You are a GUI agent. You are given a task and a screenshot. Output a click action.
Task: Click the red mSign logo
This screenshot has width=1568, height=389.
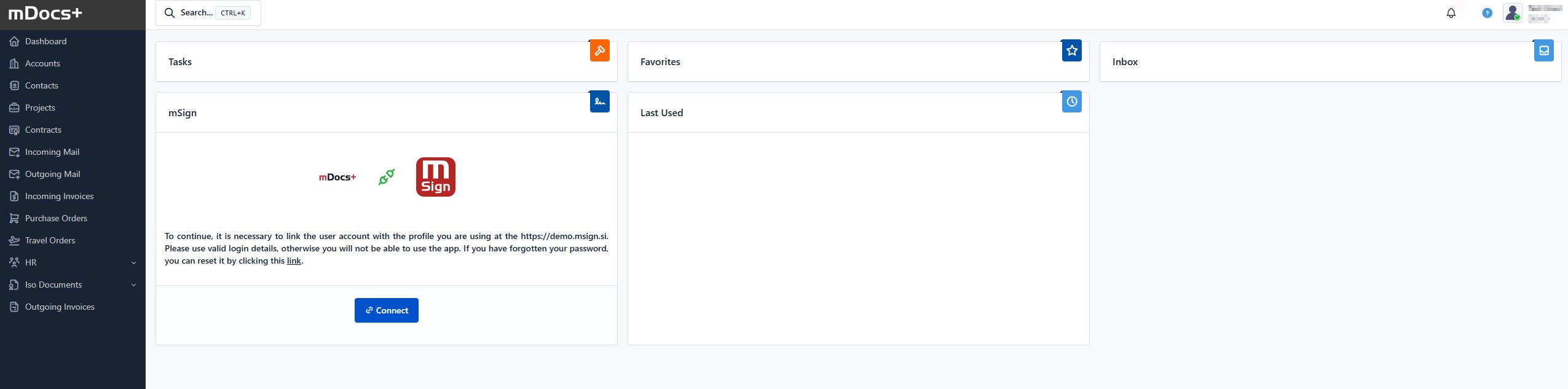436,177
